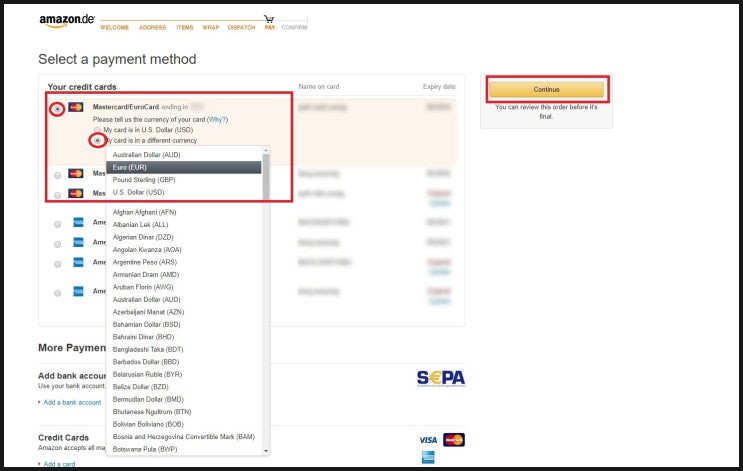743x471 pixels.
Task: Click the yellow Continue button
Action: (x=546, y=90)
